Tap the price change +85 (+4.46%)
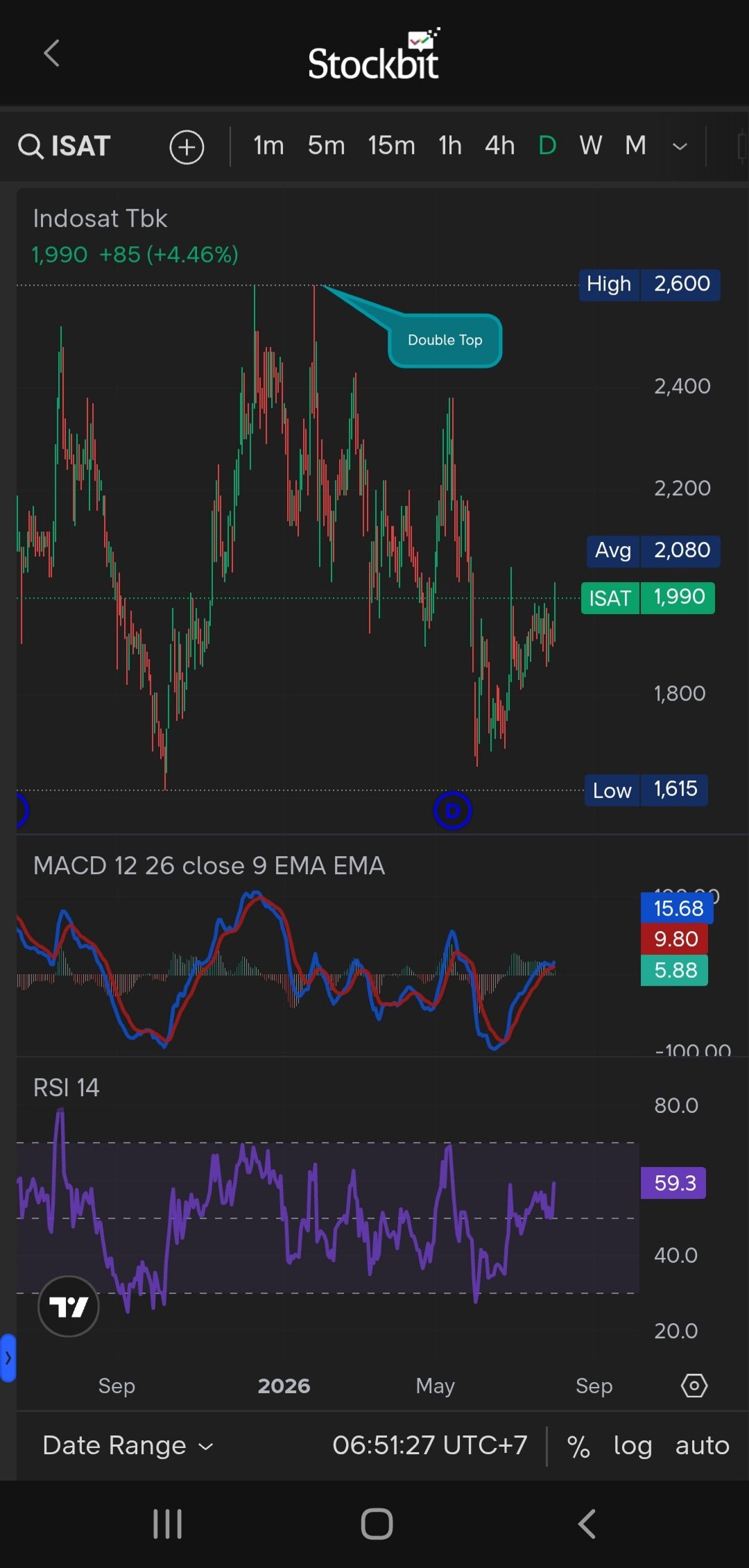This screenshot has height=1568, width=749. [169, 255]
